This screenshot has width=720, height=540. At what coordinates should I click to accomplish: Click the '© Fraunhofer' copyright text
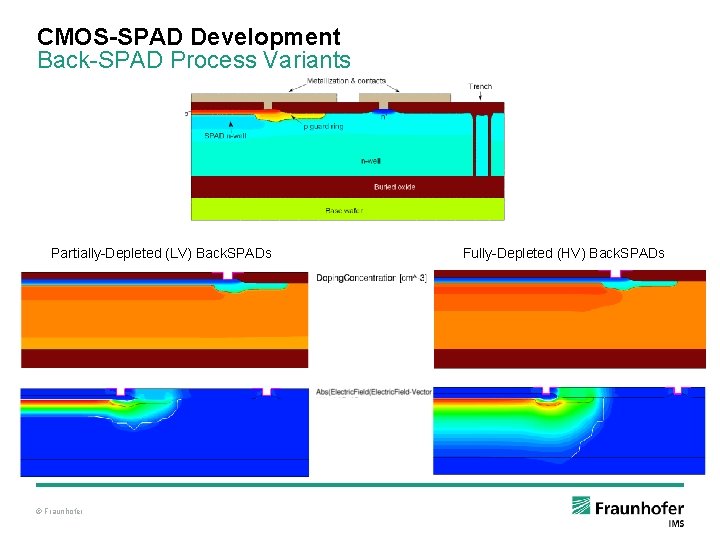click(x=59, y=511)
